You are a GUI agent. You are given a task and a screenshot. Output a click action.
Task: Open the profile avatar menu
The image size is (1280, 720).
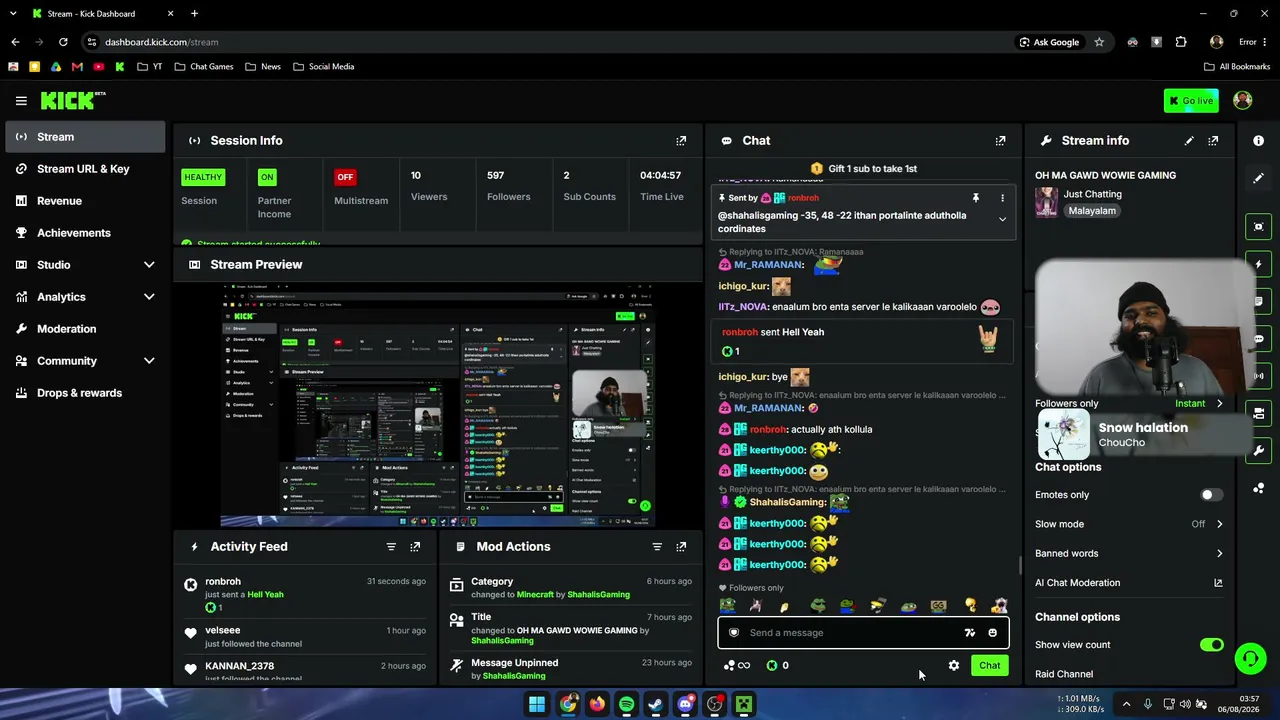point(1243,100)
